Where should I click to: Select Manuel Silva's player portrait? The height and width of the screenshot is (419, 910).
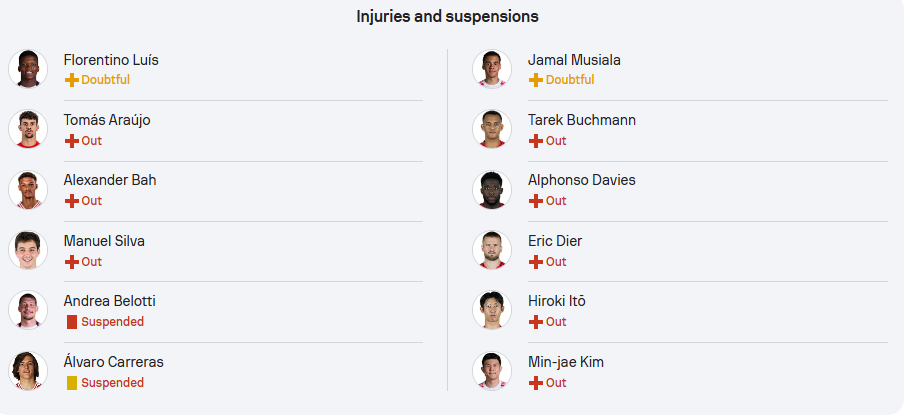click(x=28, y=250)
